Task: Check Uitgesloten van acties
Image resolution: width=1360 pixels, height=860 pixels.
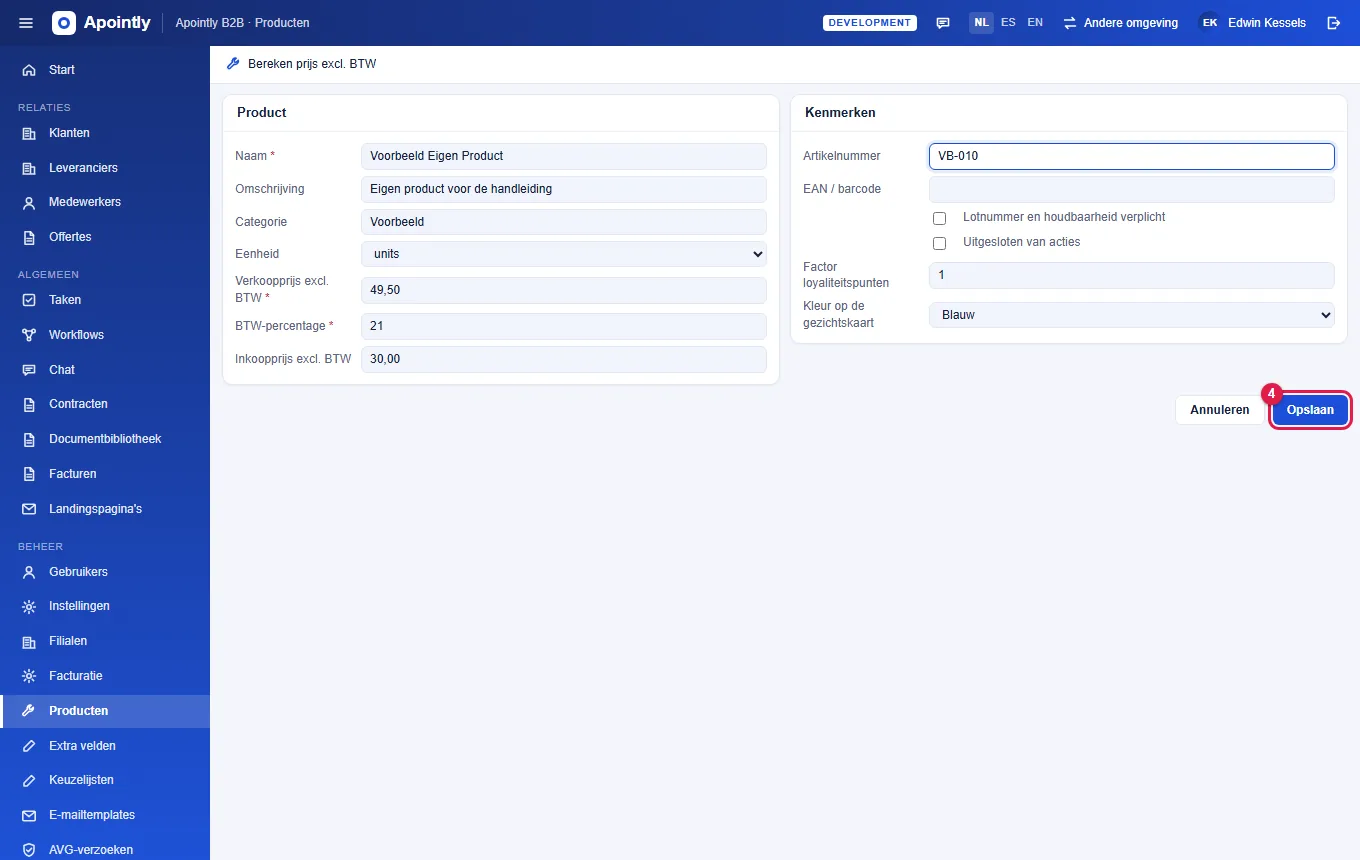Action: click(939, 243)
